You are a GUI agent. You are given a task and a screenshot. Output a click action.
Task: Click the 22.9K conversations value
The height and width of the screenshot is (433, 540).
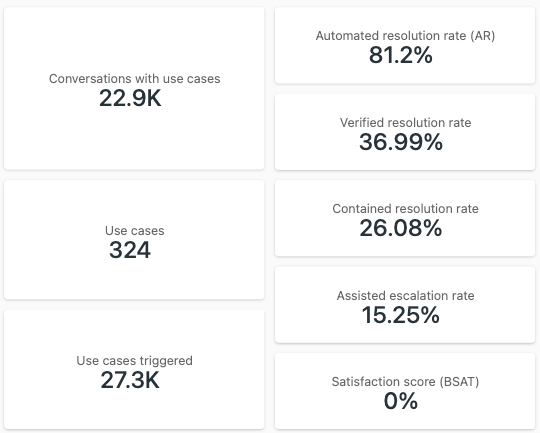point(130,99)
